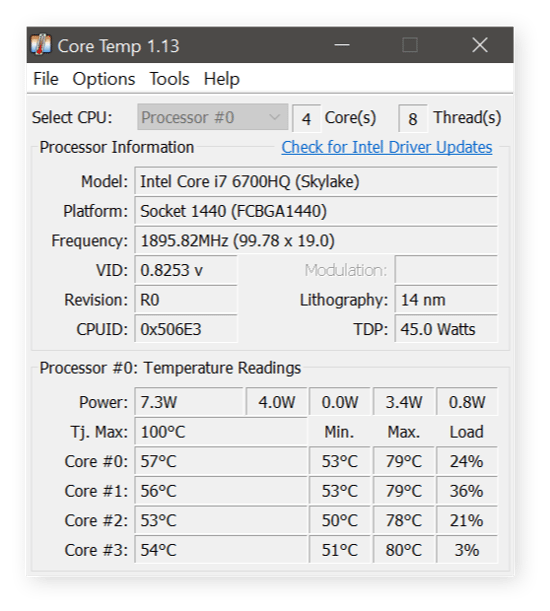Click Core #2 load value 21%

(x=467, y=520)
